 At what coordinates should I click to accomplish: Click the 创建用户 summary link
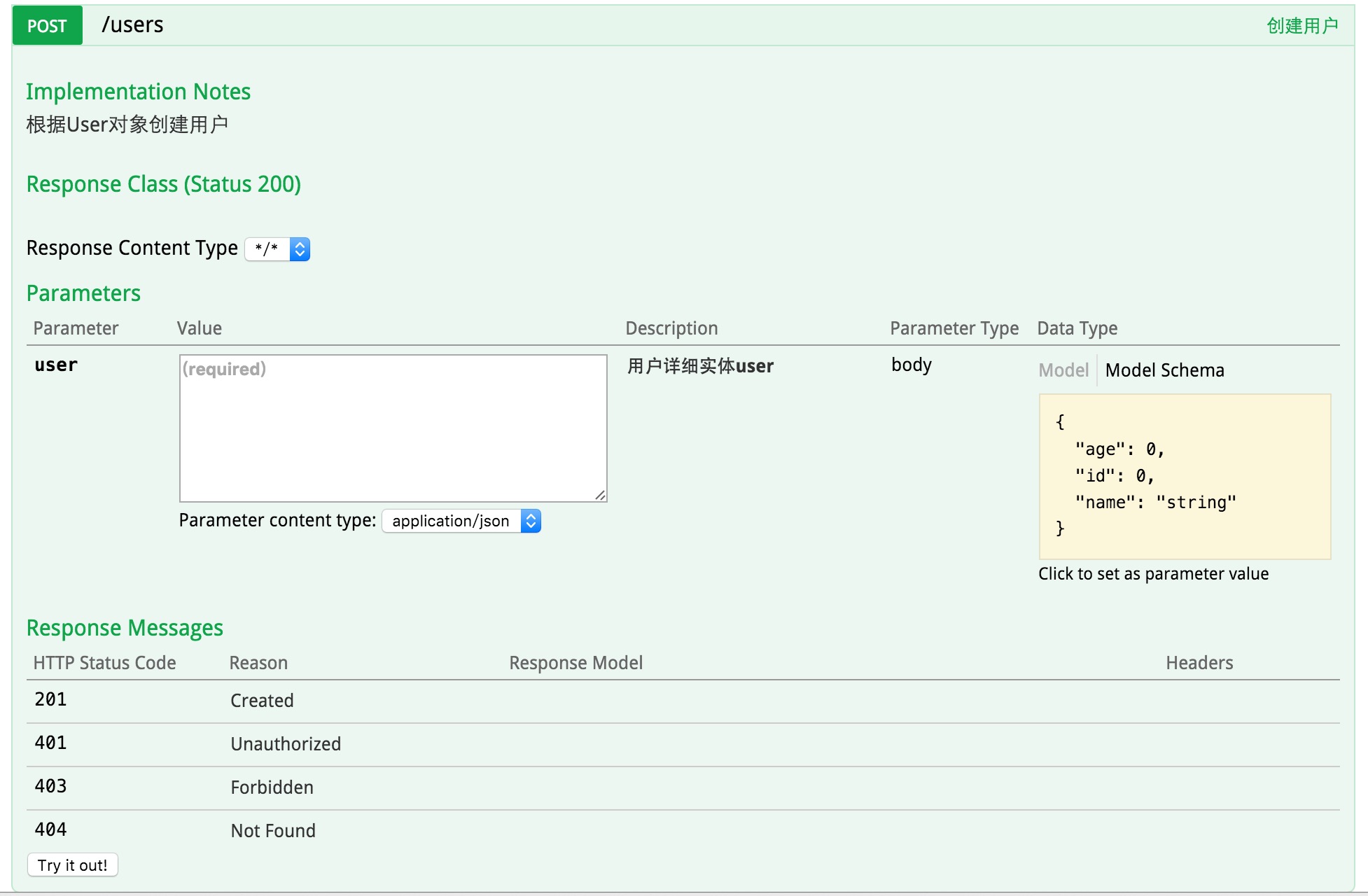click(x=1301, y=26)
